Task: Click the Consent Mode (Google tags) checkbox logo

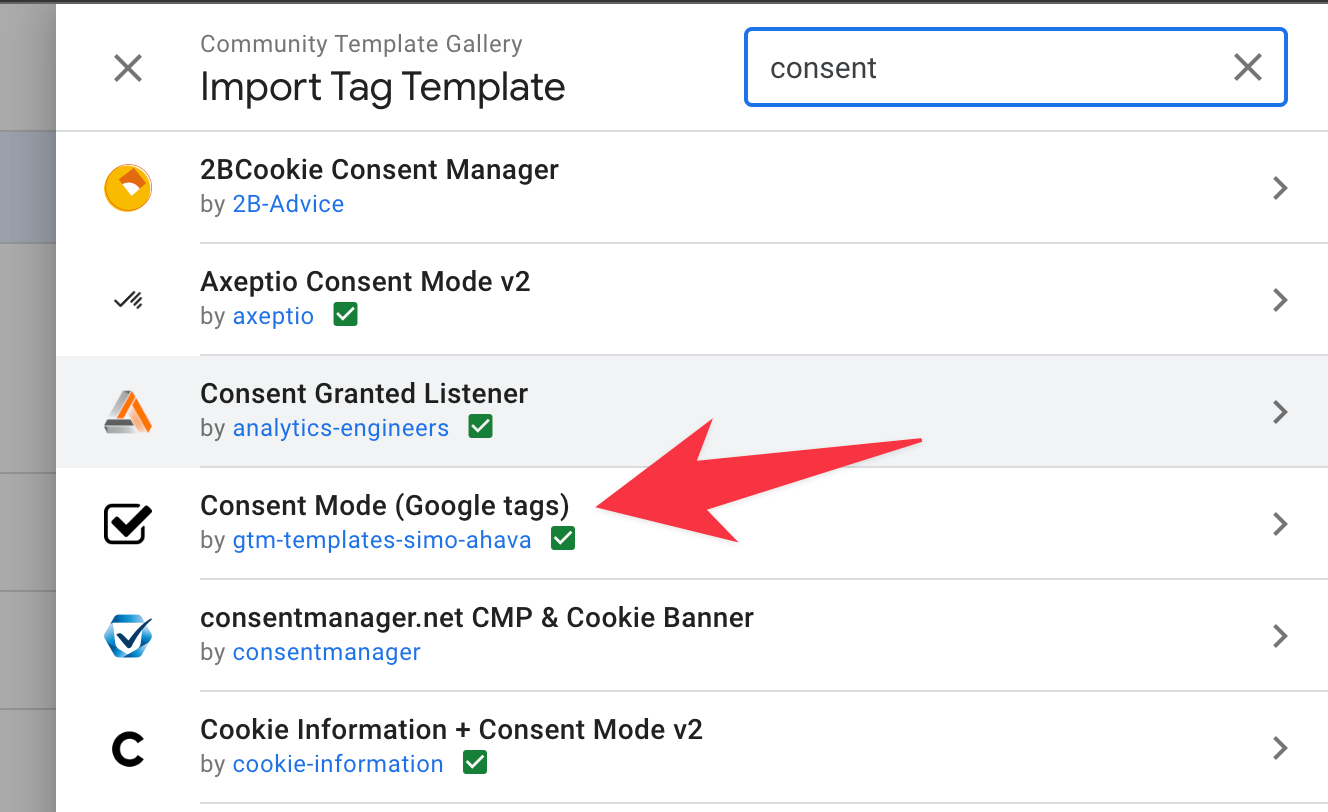Action: pyautogui.click(x=128, y=523)
